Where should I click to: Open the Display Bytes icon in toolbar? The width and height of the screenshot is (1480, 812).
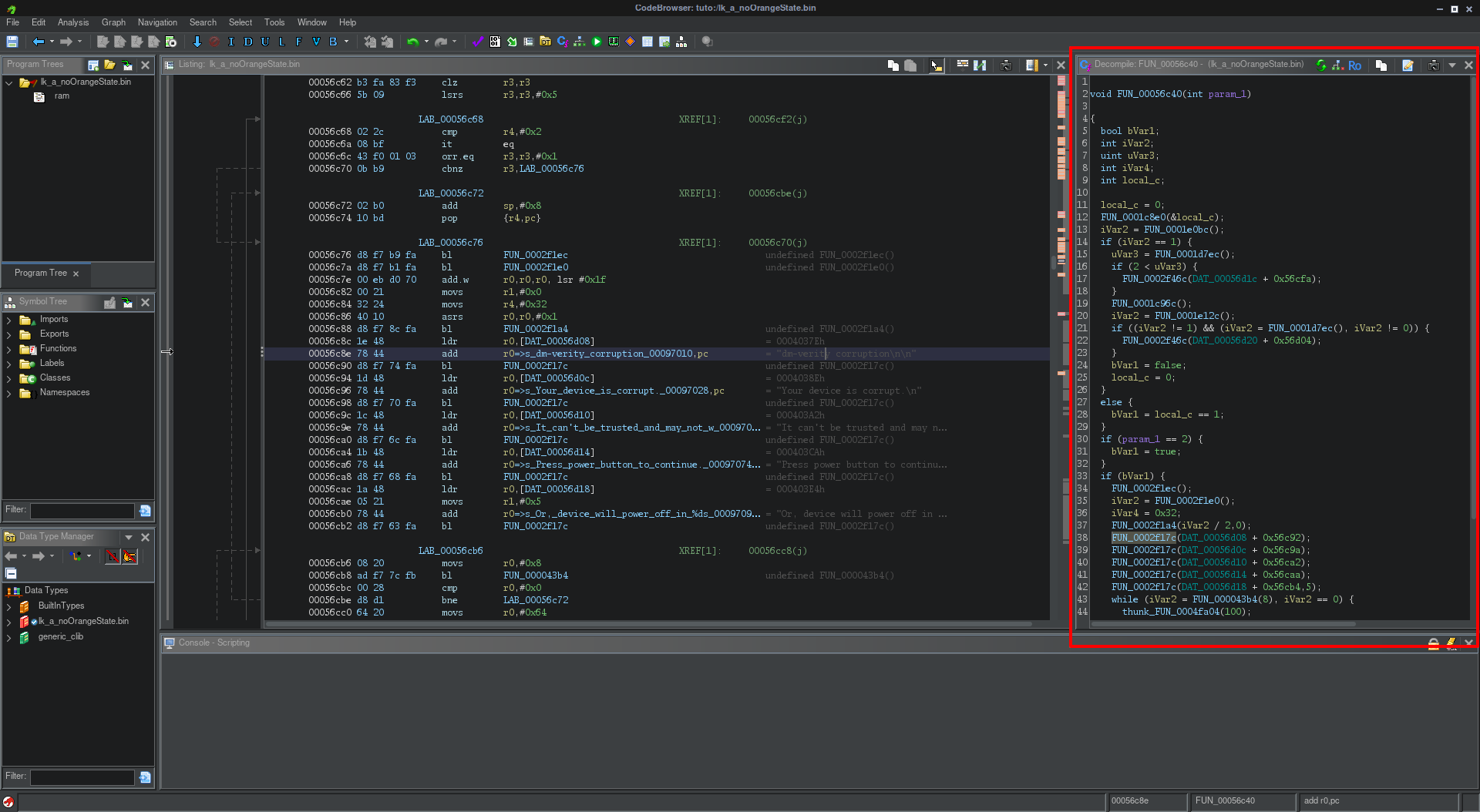tap(494, 42)
